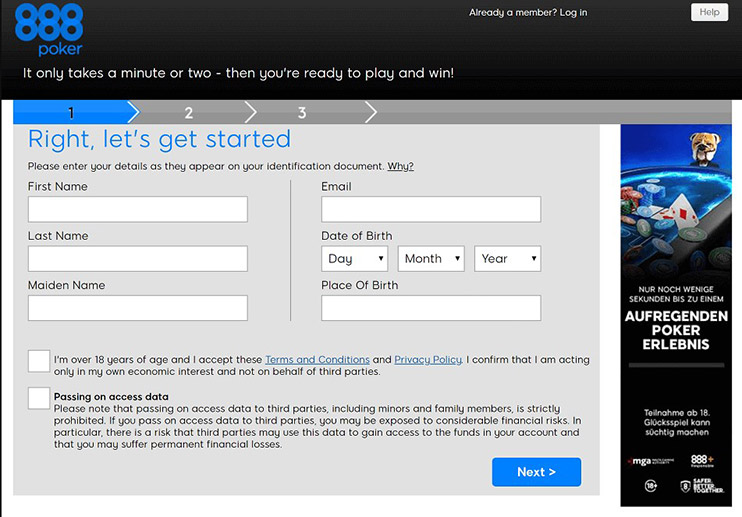Tick the over 18 years of age checkbox
The height and width of the screenshot is (517, 742).
(39, 361)
